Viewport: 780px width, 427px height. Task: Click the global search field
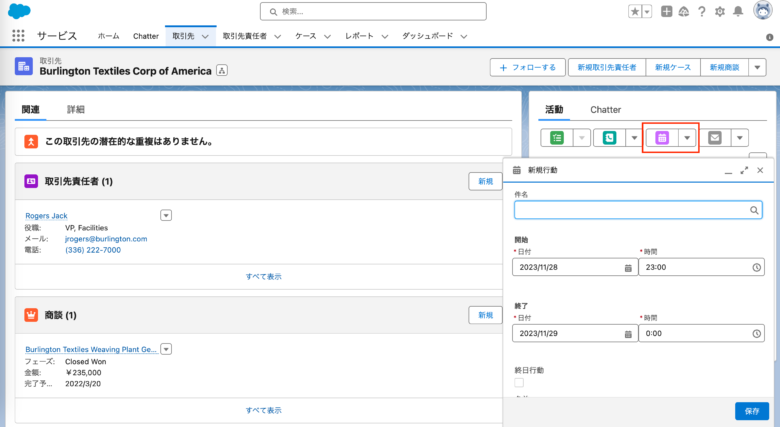[373, 11]
